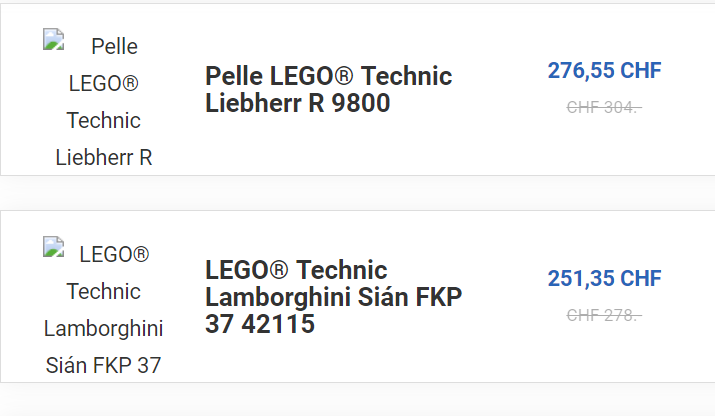Click the broken image icon in Lamborghini card
Image resolution: width=715 pixels, height=416 pixels.
(53, 247)
